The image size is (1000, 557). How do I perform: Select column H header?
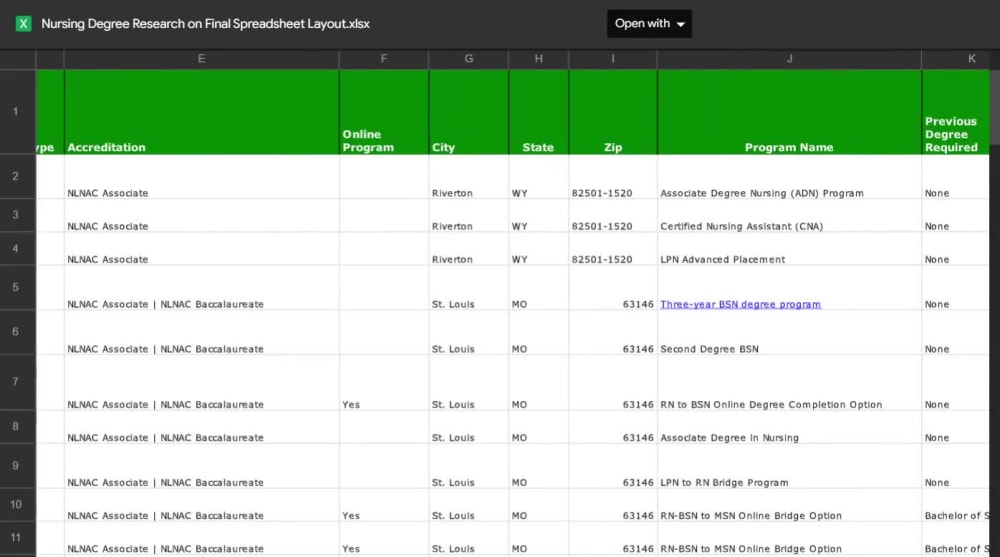point(539,59)
